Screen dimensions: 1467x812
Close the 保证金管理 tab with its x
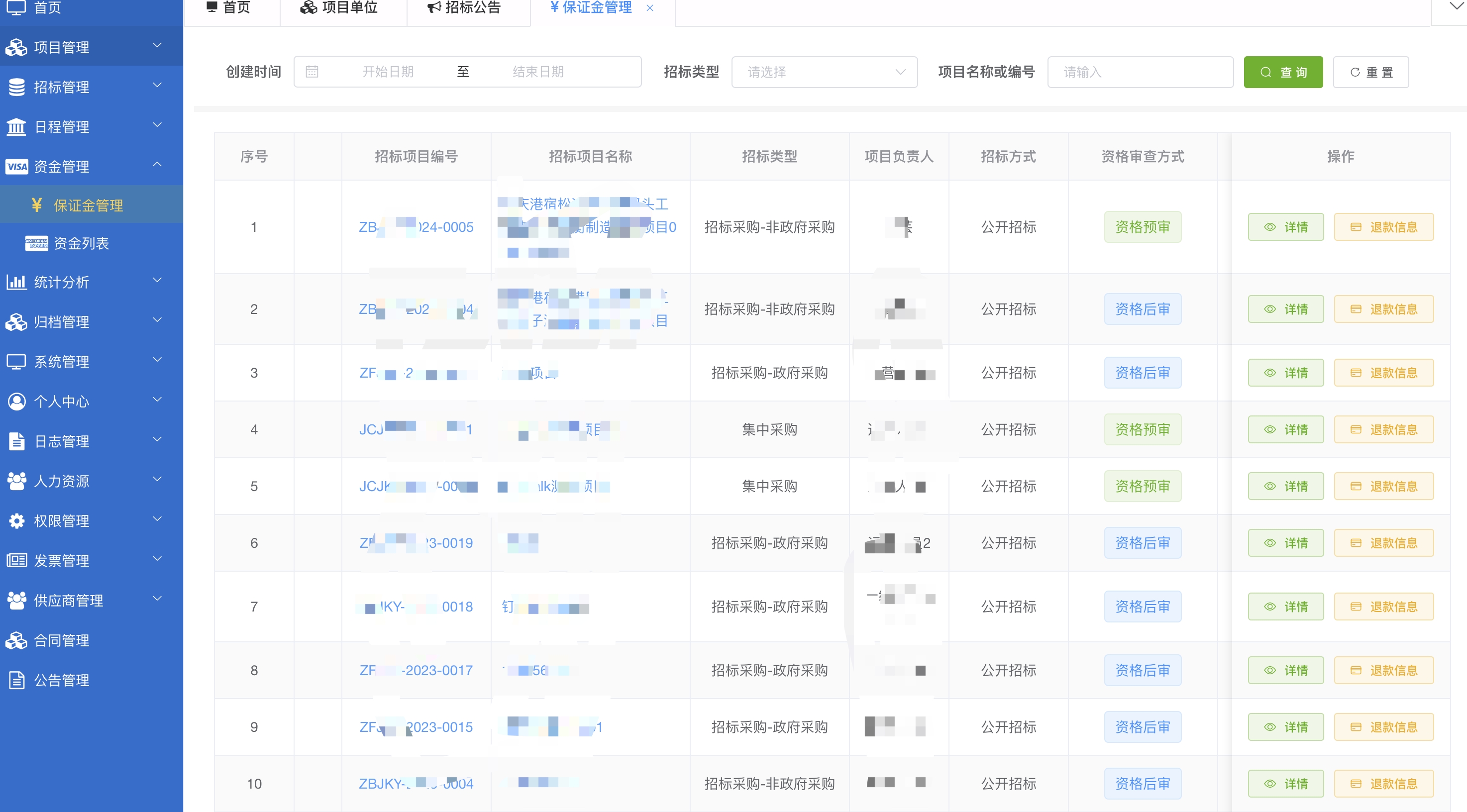point(650,8)
